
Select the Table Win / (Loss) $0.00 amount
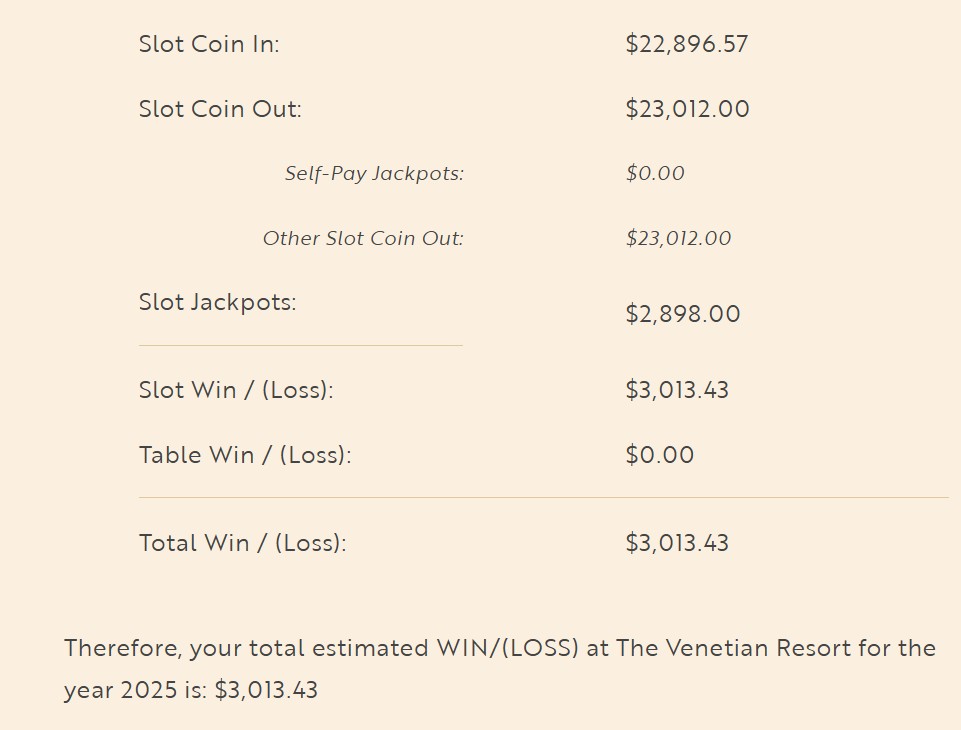(x=659, y=455)
